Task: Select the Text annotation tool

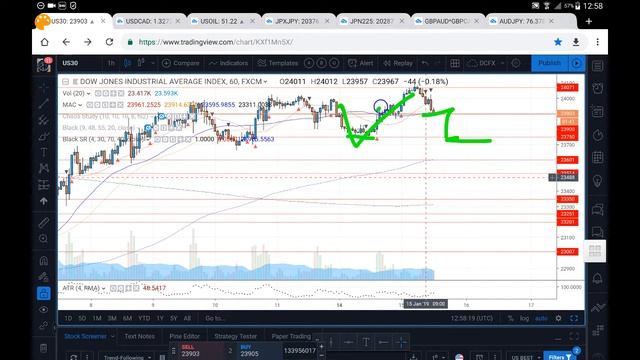Action: click(x=44, y=152)
